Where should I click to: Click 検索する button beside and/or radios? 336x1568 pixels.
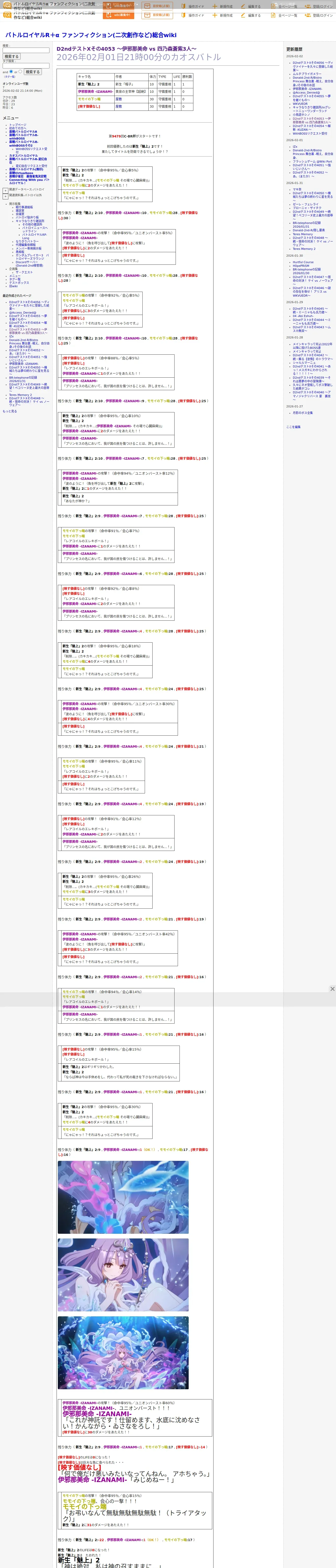point(33,72)
